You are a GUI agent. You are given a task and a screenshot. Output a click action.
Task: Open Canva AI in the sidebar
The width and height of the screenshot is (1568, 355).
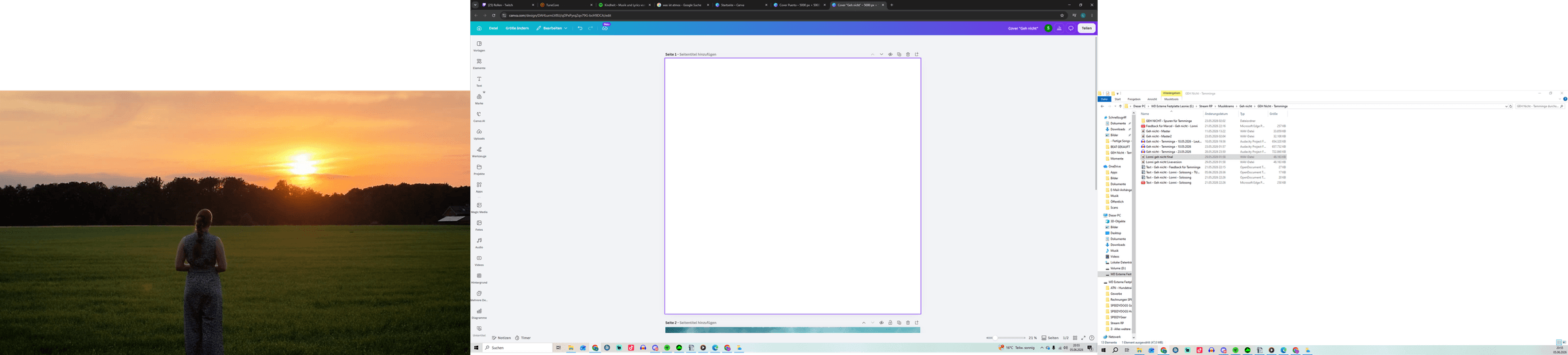coord(479,116)
